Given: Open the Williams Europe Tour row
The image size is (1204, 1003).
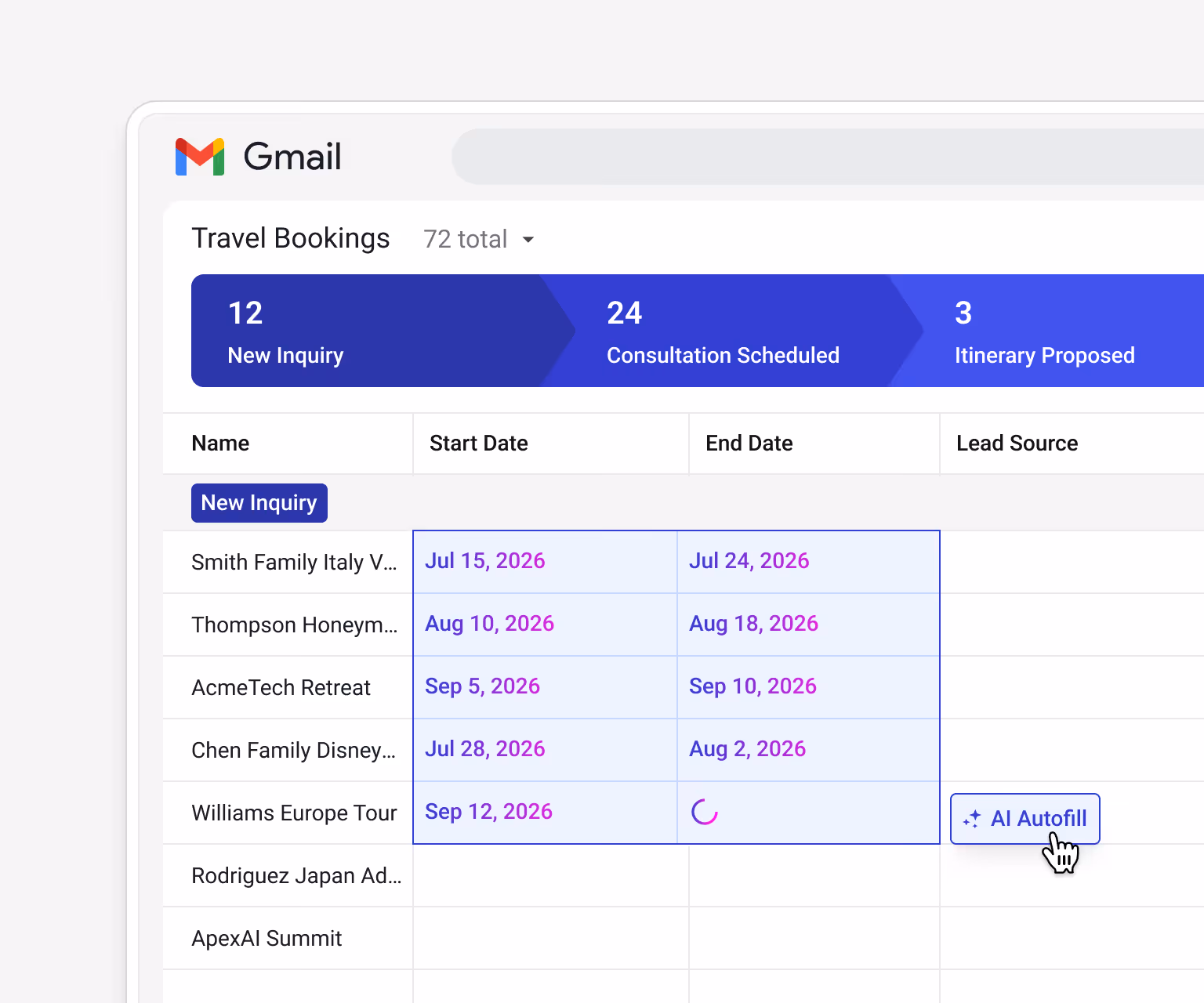Looking at the screenshot, I should (294, 813).
